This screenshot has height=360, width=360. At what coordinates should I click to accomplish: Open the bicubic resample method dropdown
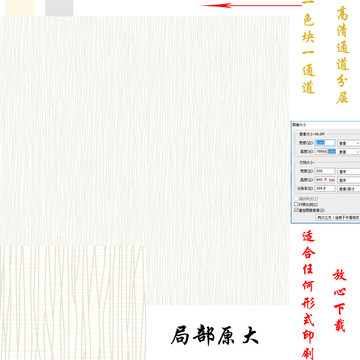click(338, 218)
